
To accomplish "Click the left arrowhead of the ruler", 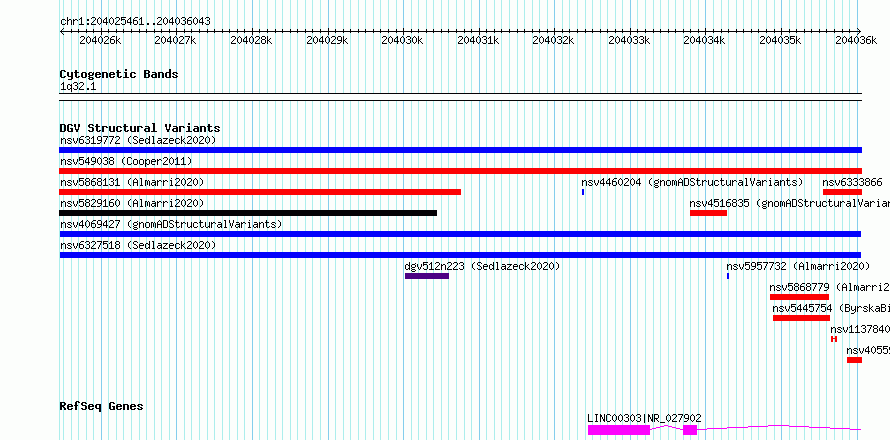I will (x=62, y=31).
